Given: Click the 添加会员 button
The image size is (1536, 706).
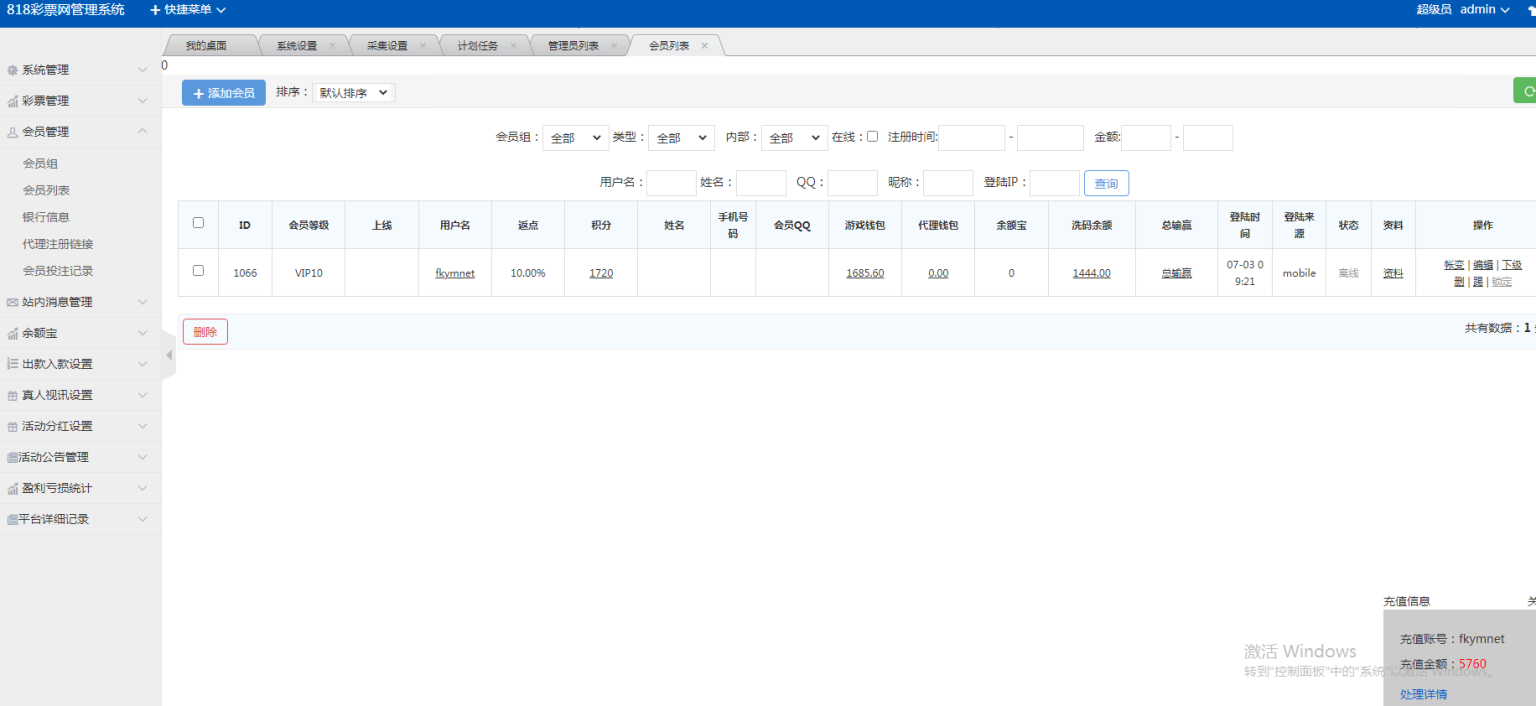Looking at the screenshot, I should 222,92.
